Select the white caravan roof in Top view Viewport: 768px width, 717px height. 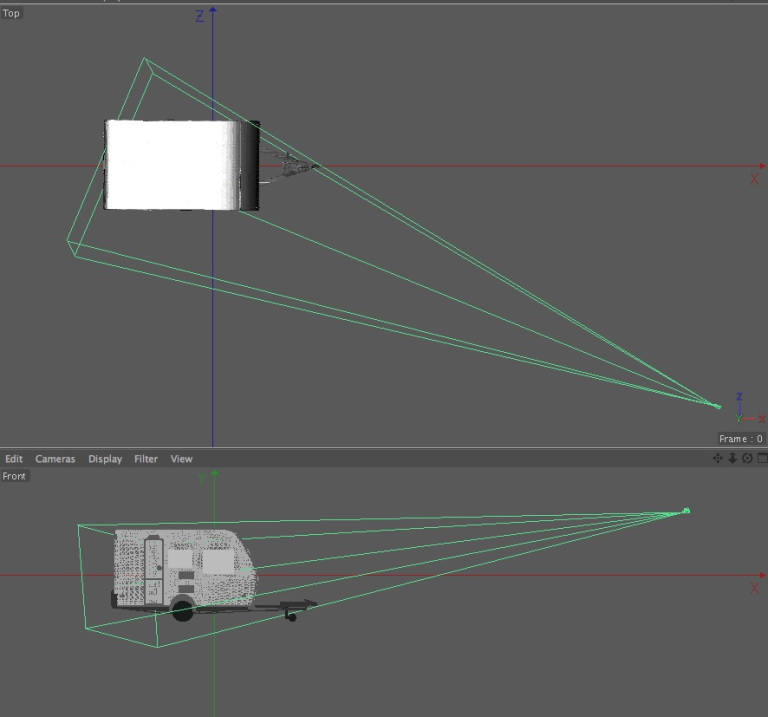point(170,165)
